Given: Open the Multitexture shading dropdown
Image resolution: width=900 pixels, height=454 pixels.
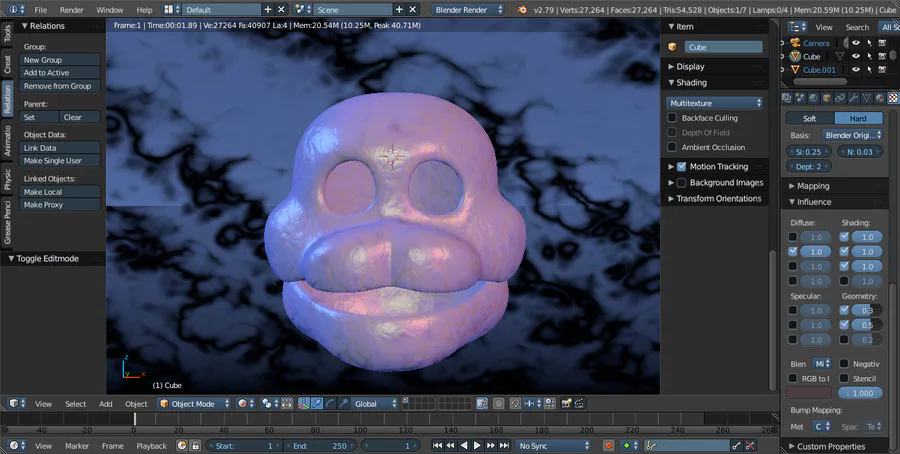Looking at the screenshot, I should pyautogui.click(x=715, y=103).
